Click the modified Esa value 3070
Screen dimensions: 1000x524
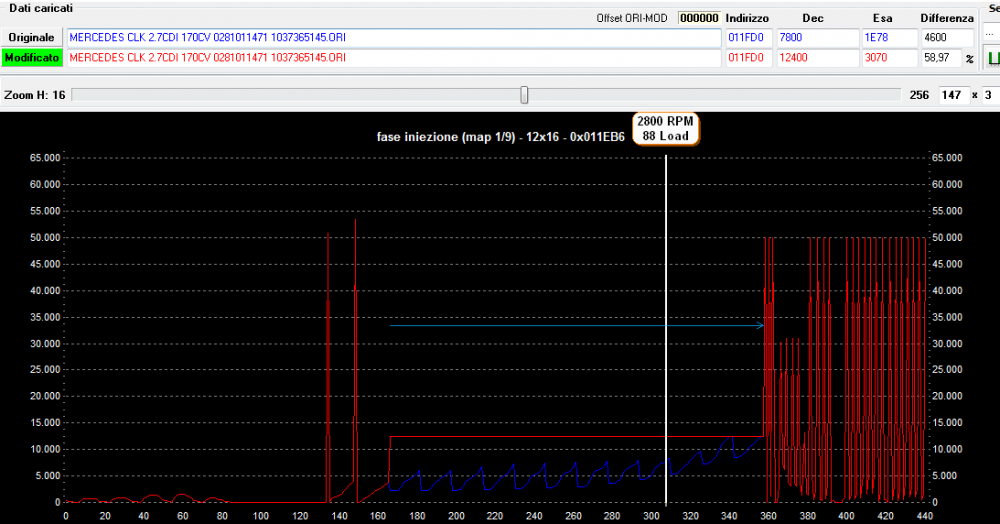tap(888, 58)
